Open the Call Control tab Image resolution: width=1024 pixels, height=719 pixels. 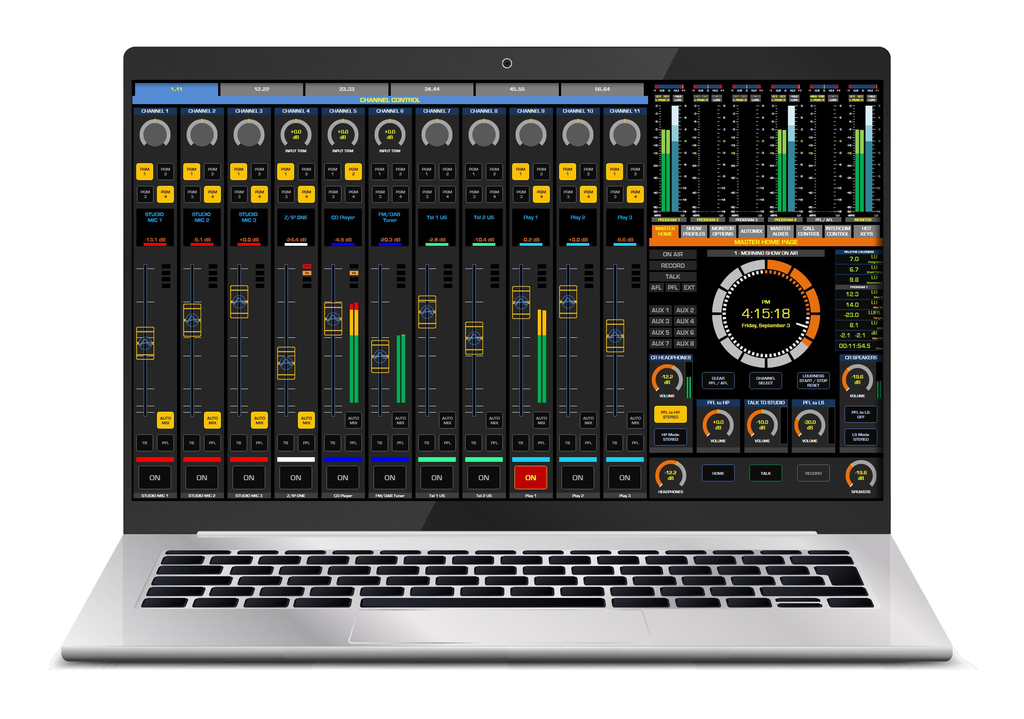click(x=808, y=231)
